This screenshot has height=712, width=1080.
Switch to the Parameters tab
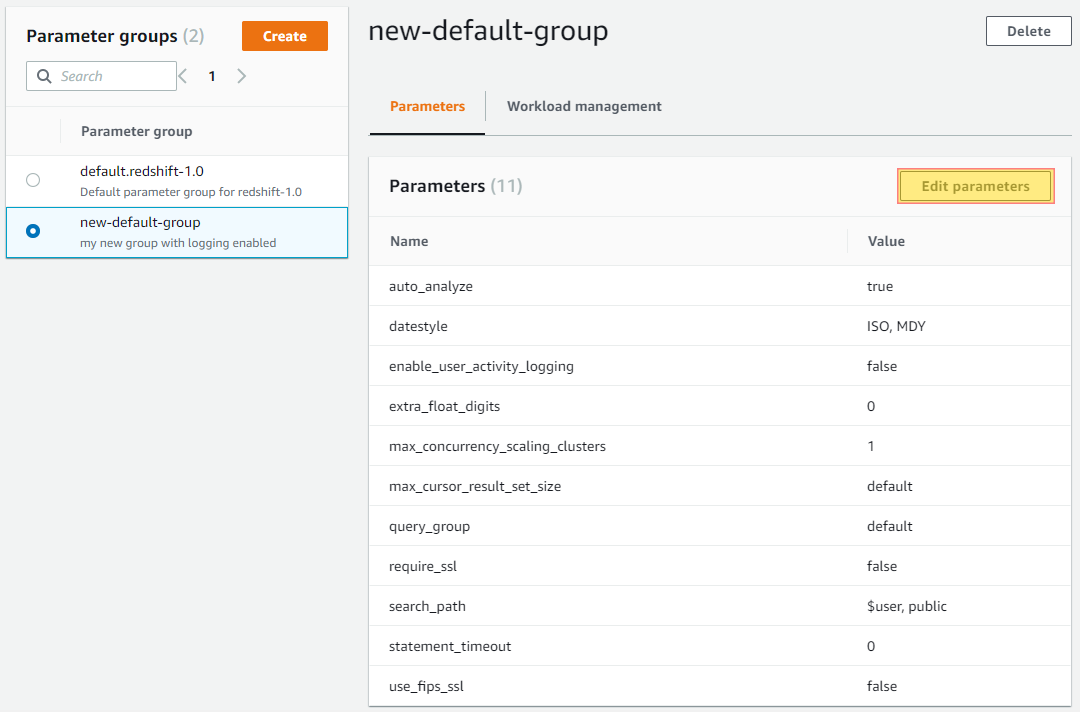click(427, 106)
